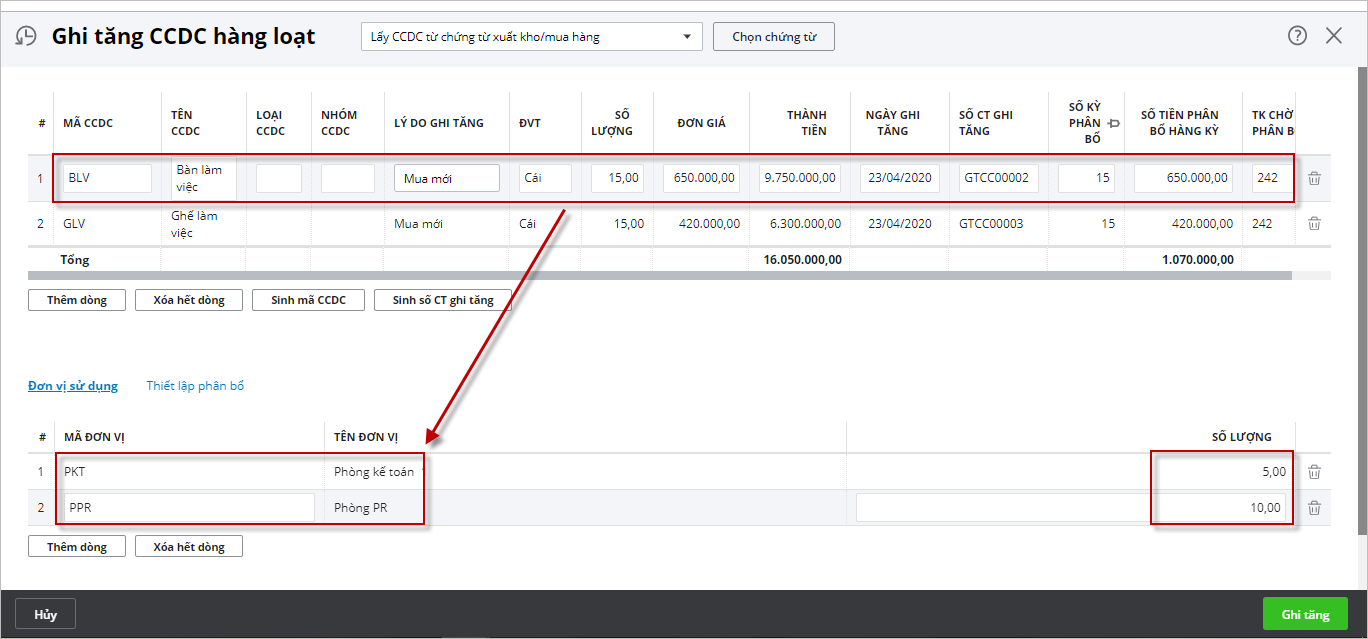Screen dimensions: 1368x639
Task: Click the Sinh số CT ghi tăng button
Action: pyautogui.click(x=443, y=300)
